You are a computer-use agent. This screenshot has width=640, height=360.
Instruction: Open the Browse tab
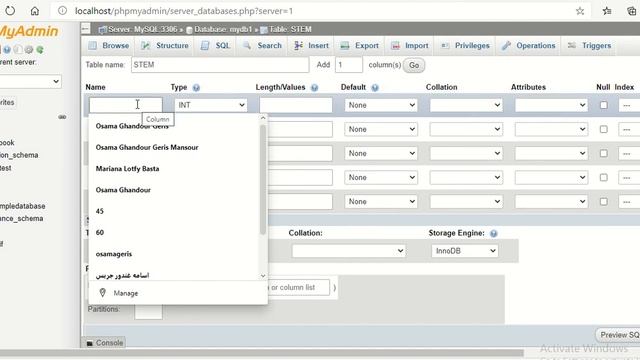[109, 46]
